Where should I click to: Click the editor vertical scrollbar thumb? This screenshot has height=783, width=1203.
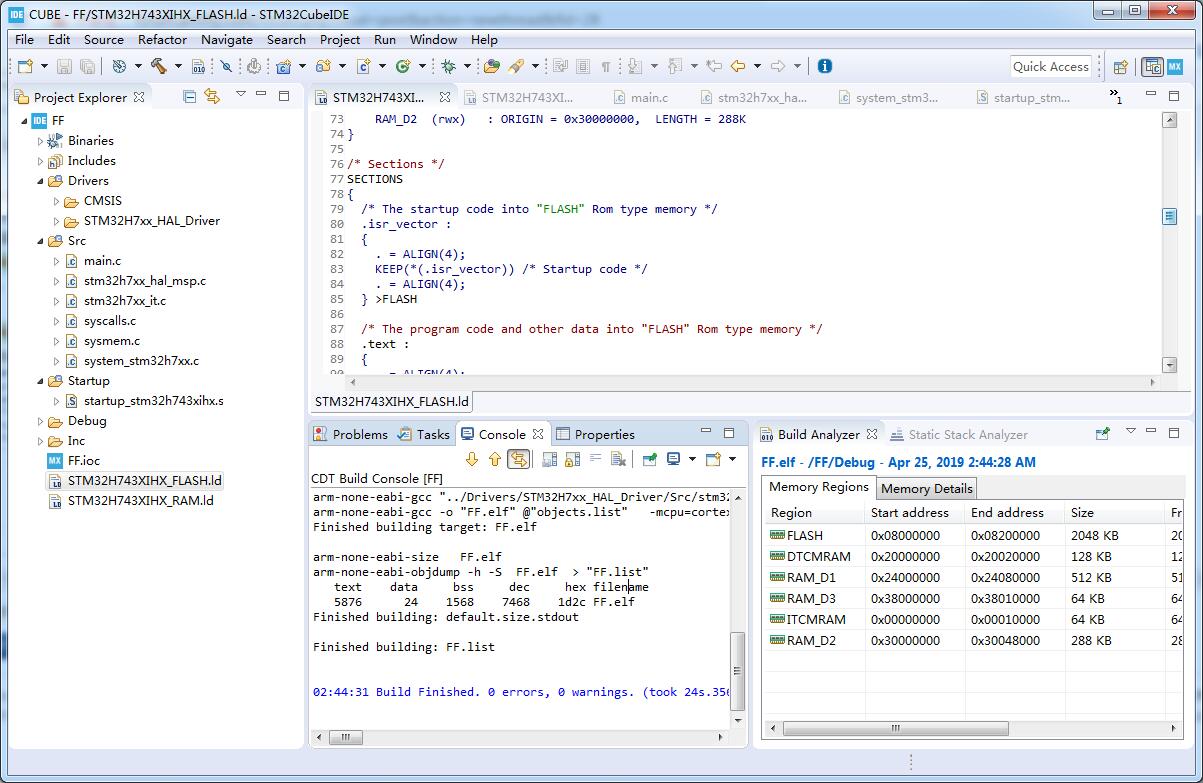[1169, 217]
